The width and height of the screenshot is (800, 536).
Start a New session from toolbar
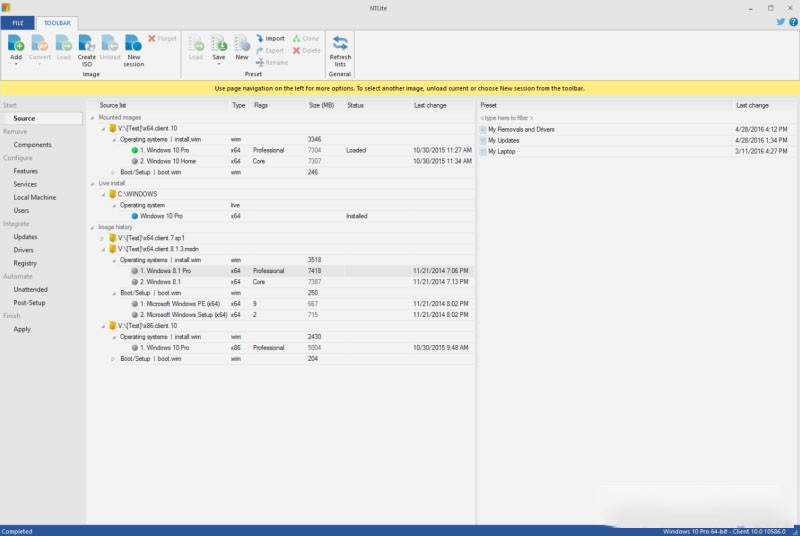(x=133, y=43)
